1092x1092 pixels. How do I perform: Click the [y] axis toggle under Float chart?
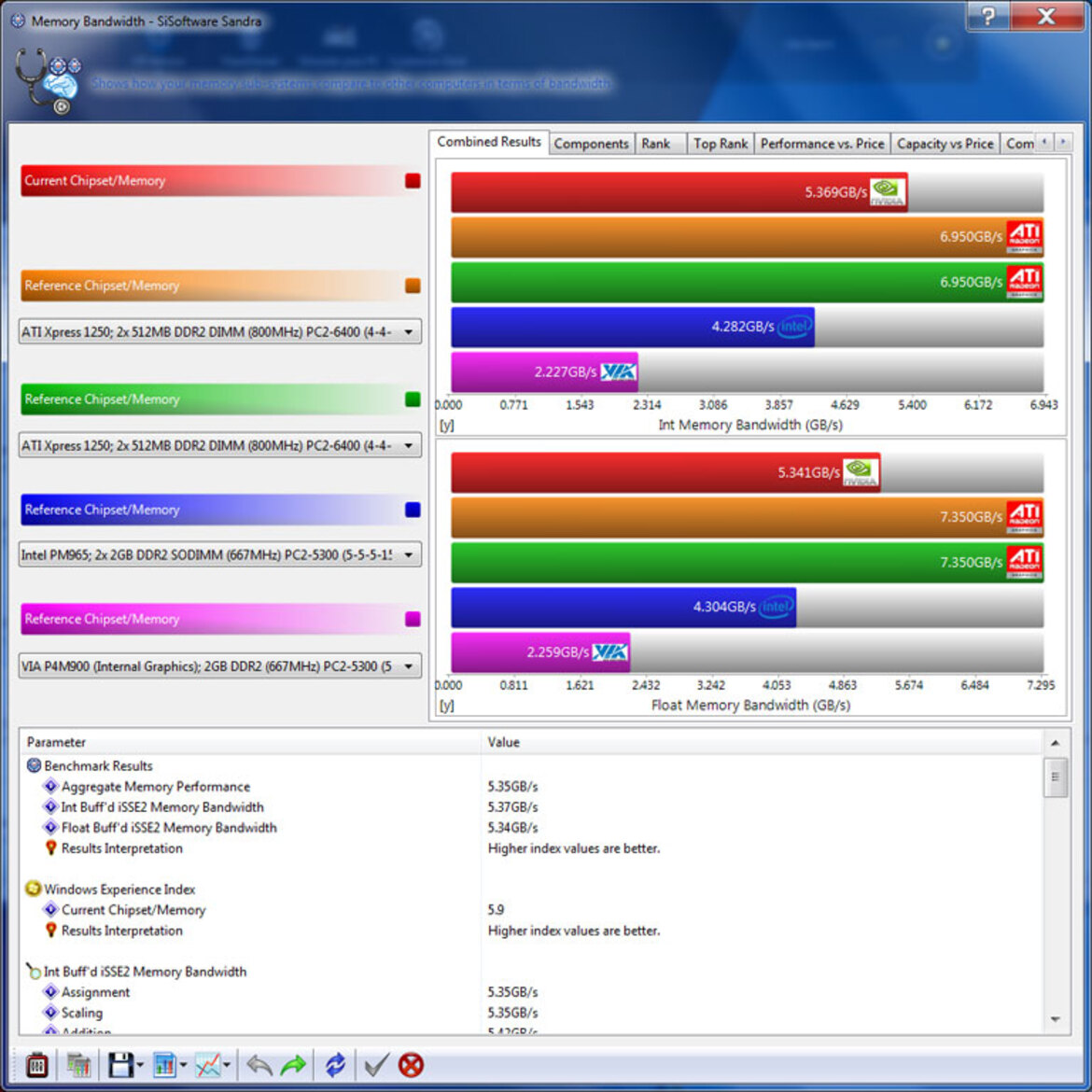(446, 706)
